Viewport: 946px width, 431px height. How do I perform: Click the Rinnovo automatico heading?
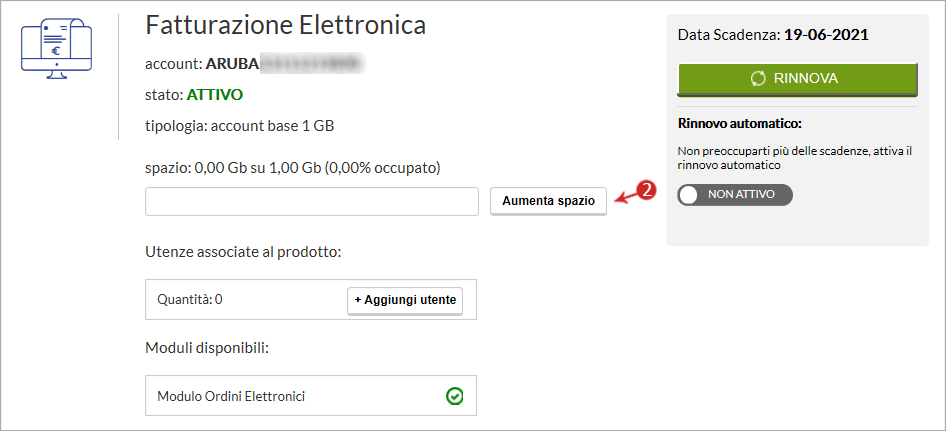point(740,124)
